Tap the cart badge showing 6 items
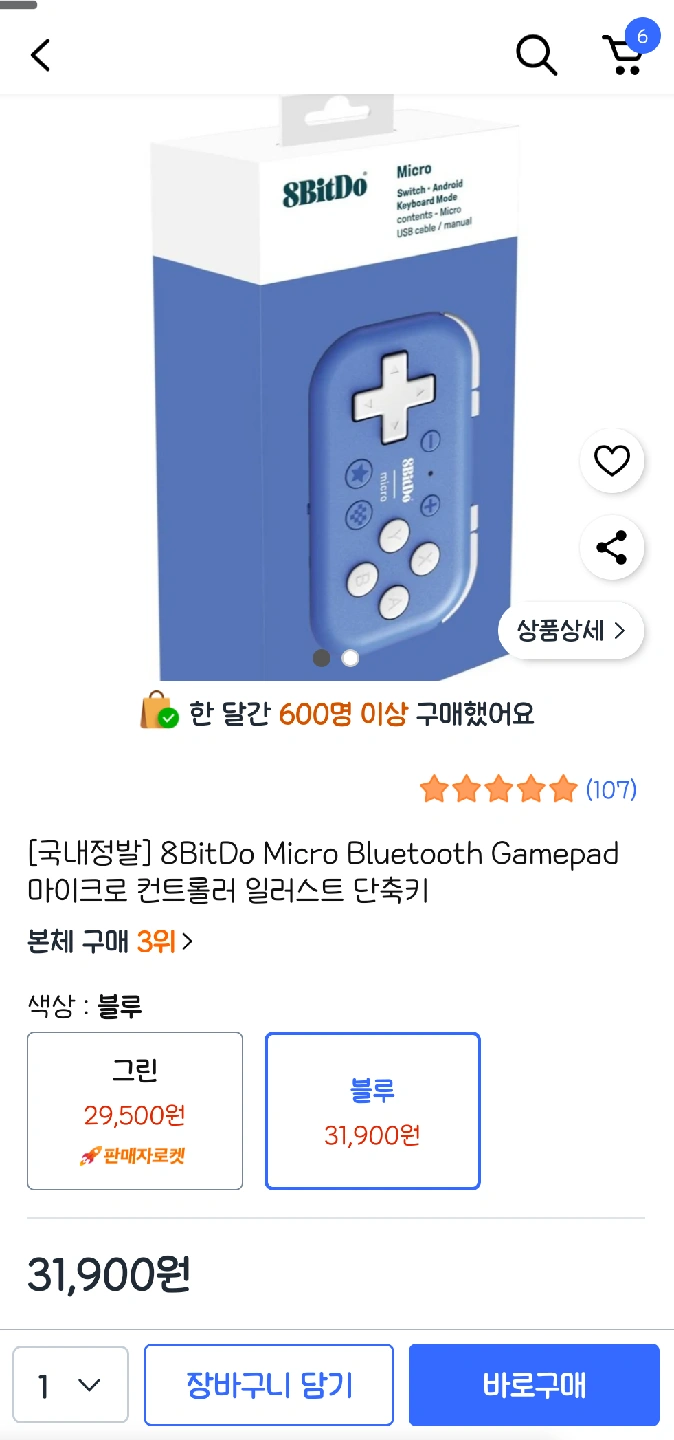Image resolution: width=674 pixels, height=1440 pixels. (642, 37)
